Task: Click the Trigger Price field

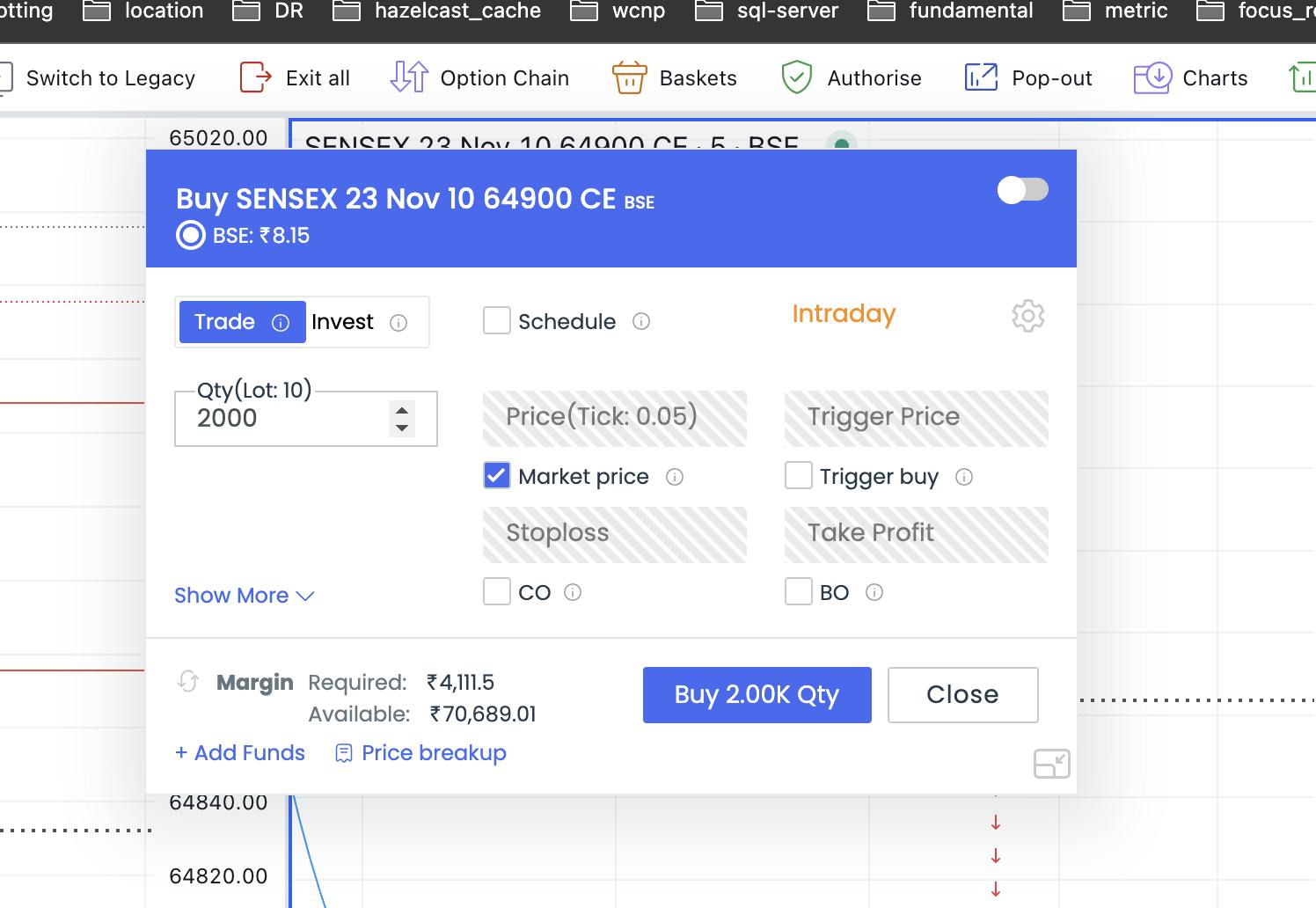Action: pos(916,419)
